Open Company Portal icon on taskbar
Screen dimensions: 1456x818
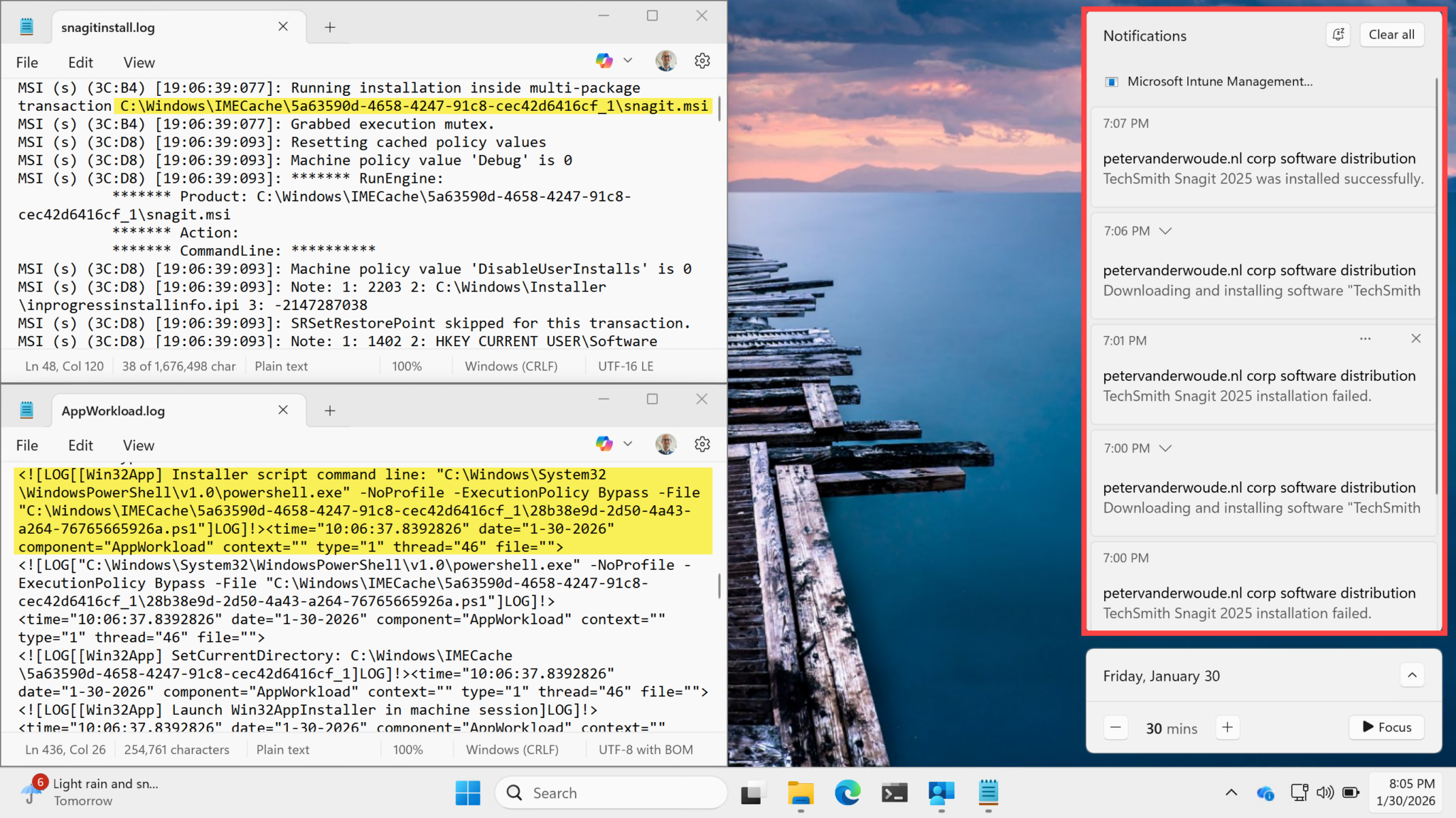pos(941,793)
